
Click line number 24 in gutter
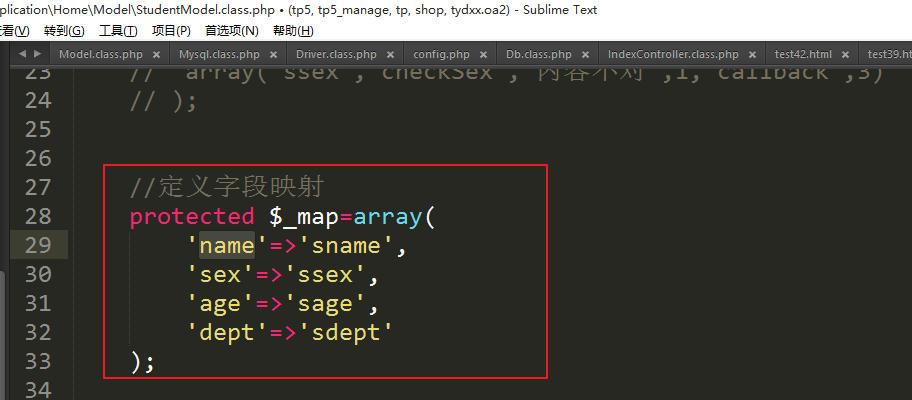click(38, 101)
